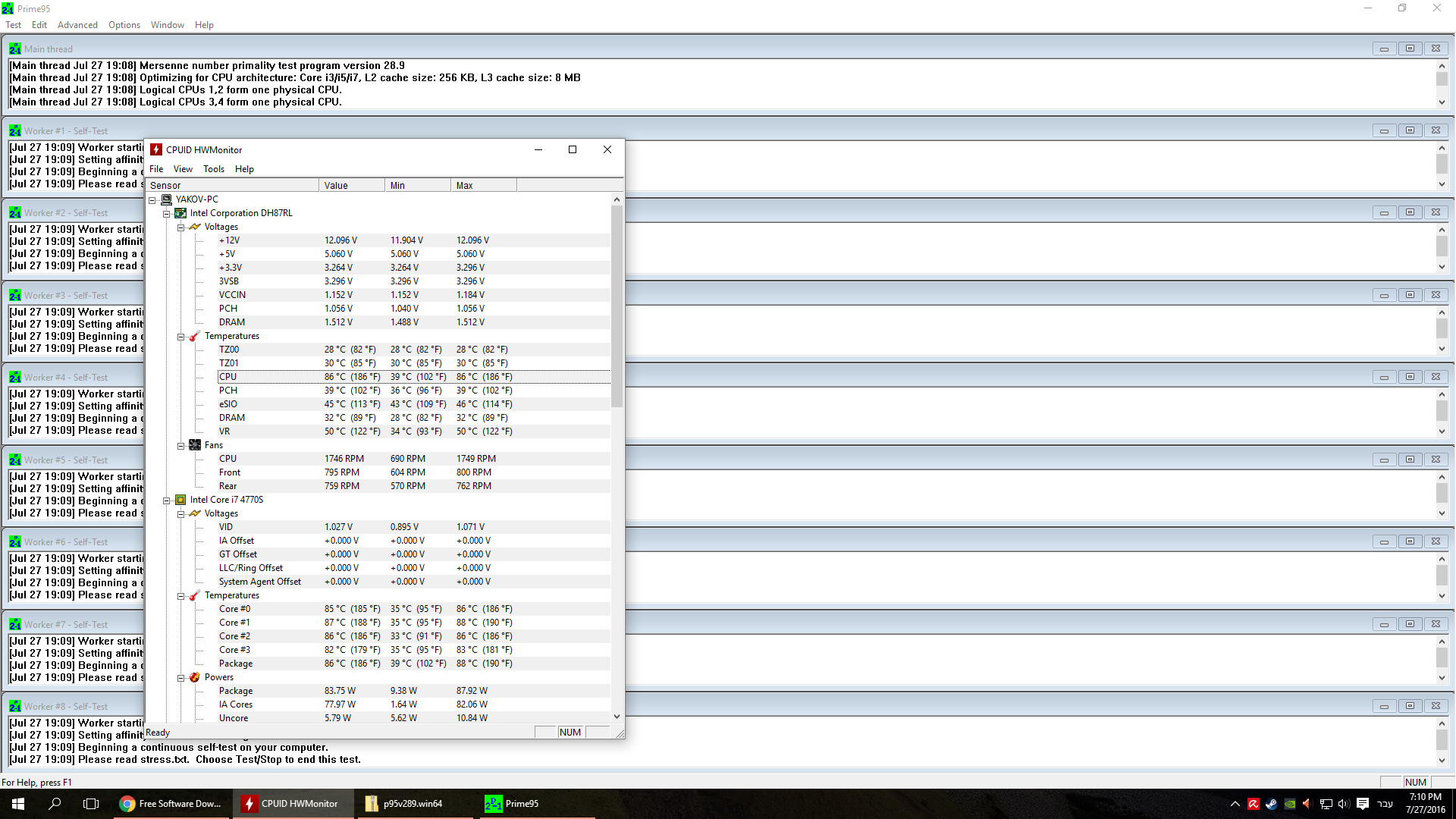Click HWMonitor title bar app icon
The height and width of the screenshot is (819, 1456).
click(156, 149)
